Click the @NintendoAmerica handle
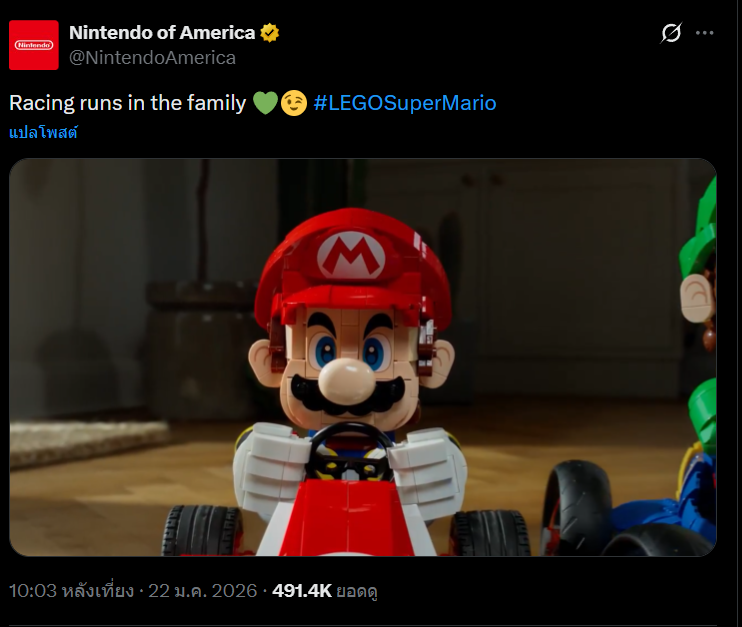The width and height of the screenshot is (742, 627). 152,57
